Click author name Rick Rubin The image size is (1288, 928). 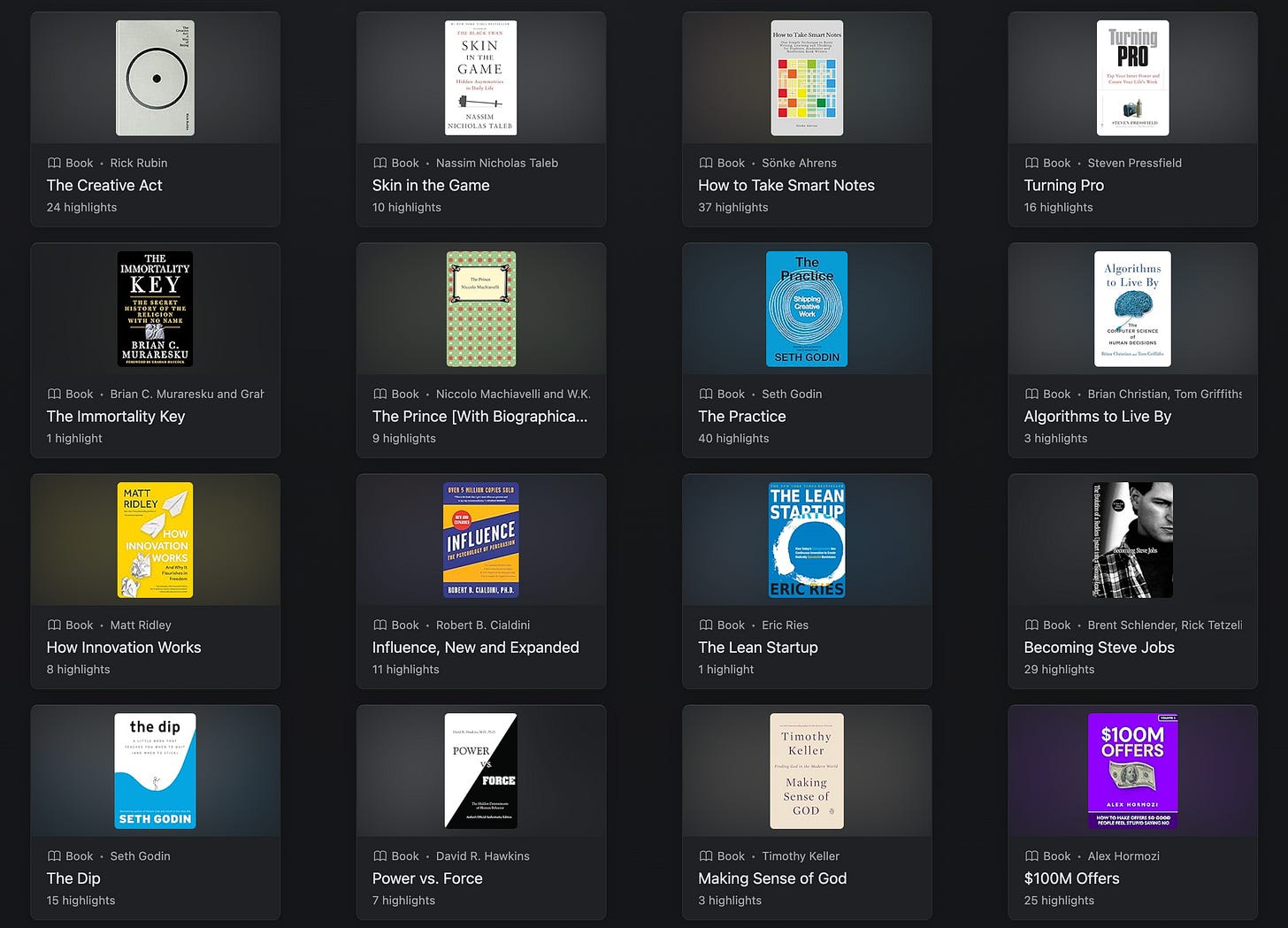click(x=139, y=163)
